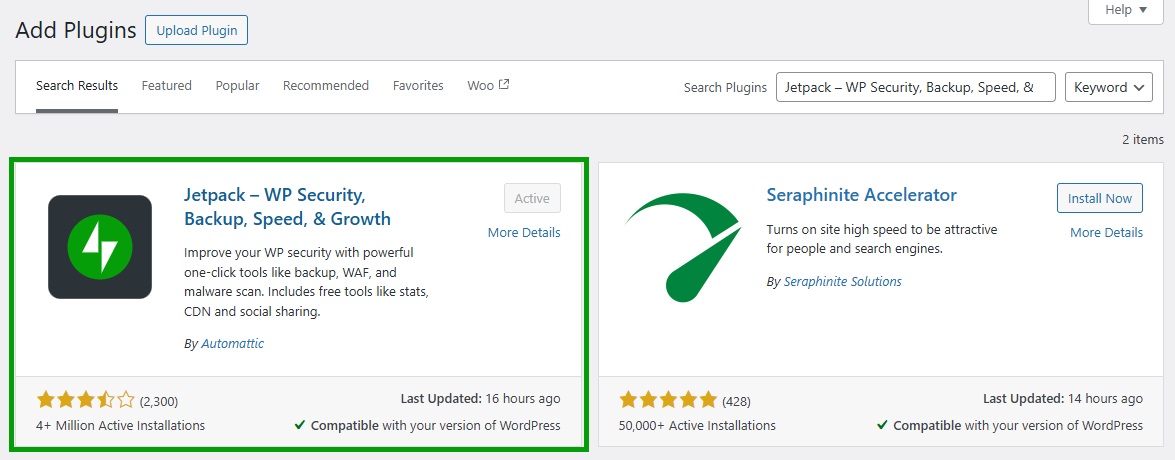
Task: Visit the Seraphinite Solutions author link
Action: click(x=842, y=282)
